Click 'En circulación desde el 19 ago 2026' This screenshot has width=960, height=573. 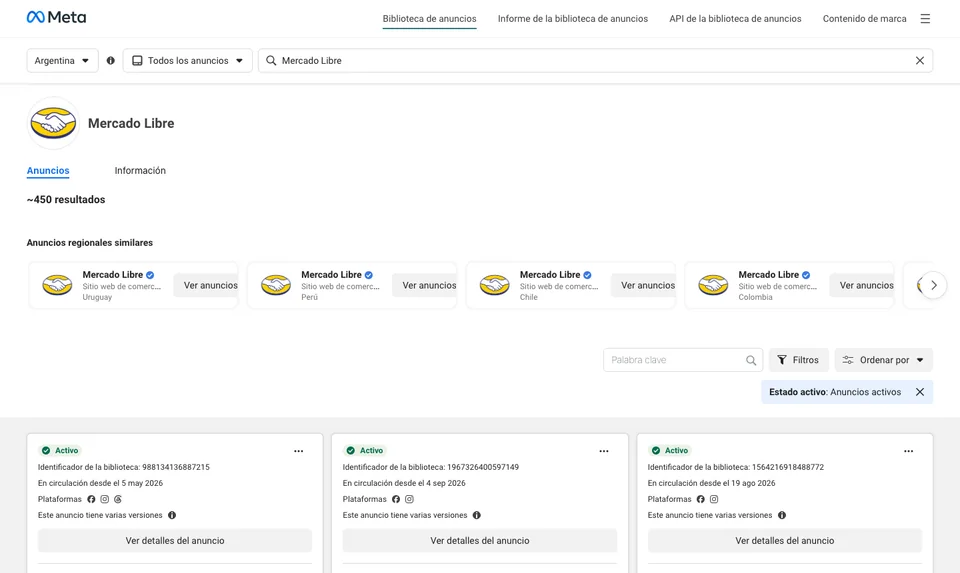[x=711, y=483]
